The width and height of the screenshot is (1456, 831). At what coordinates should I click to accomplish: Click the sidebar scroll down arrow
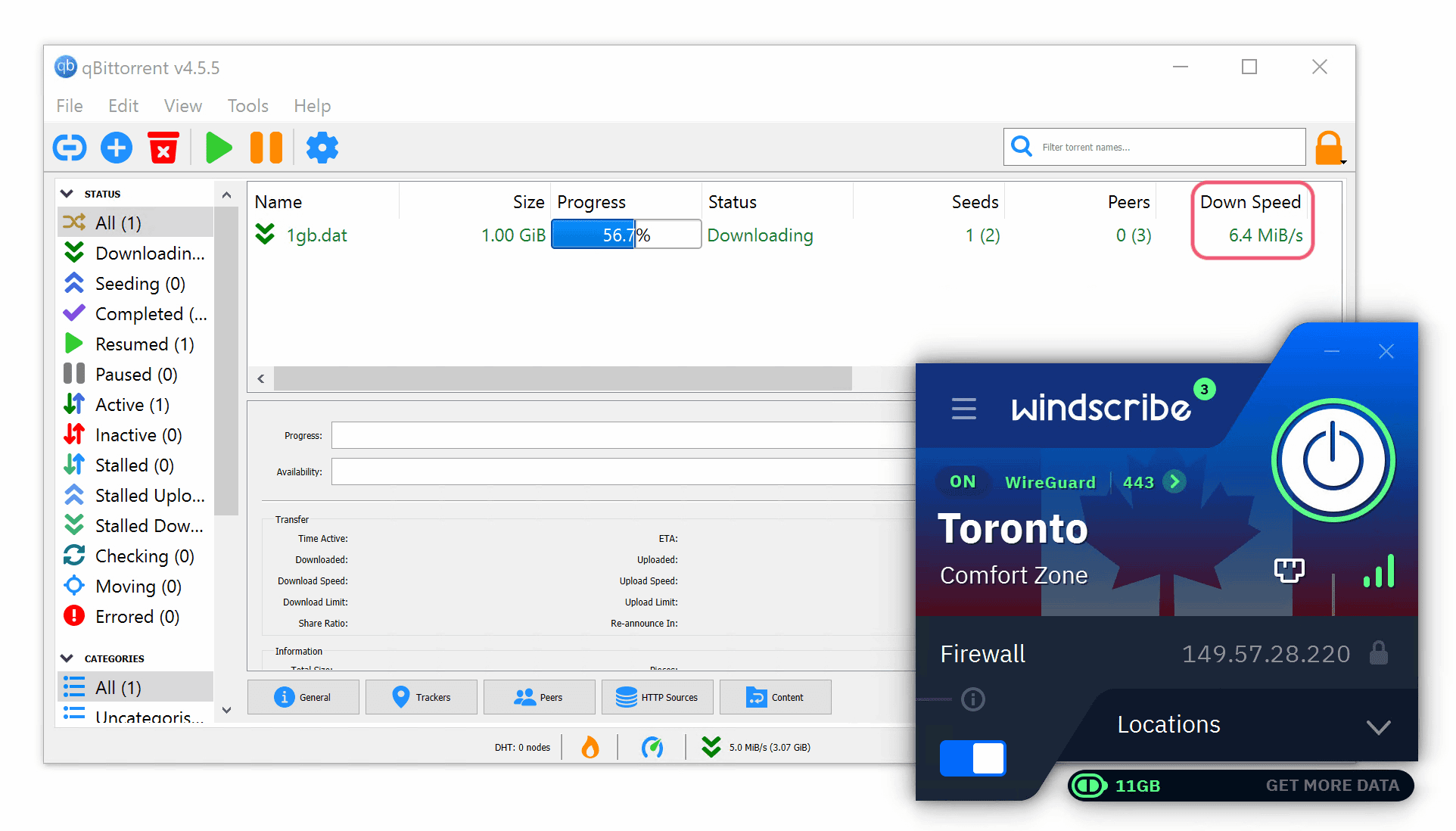coord(226,710)
